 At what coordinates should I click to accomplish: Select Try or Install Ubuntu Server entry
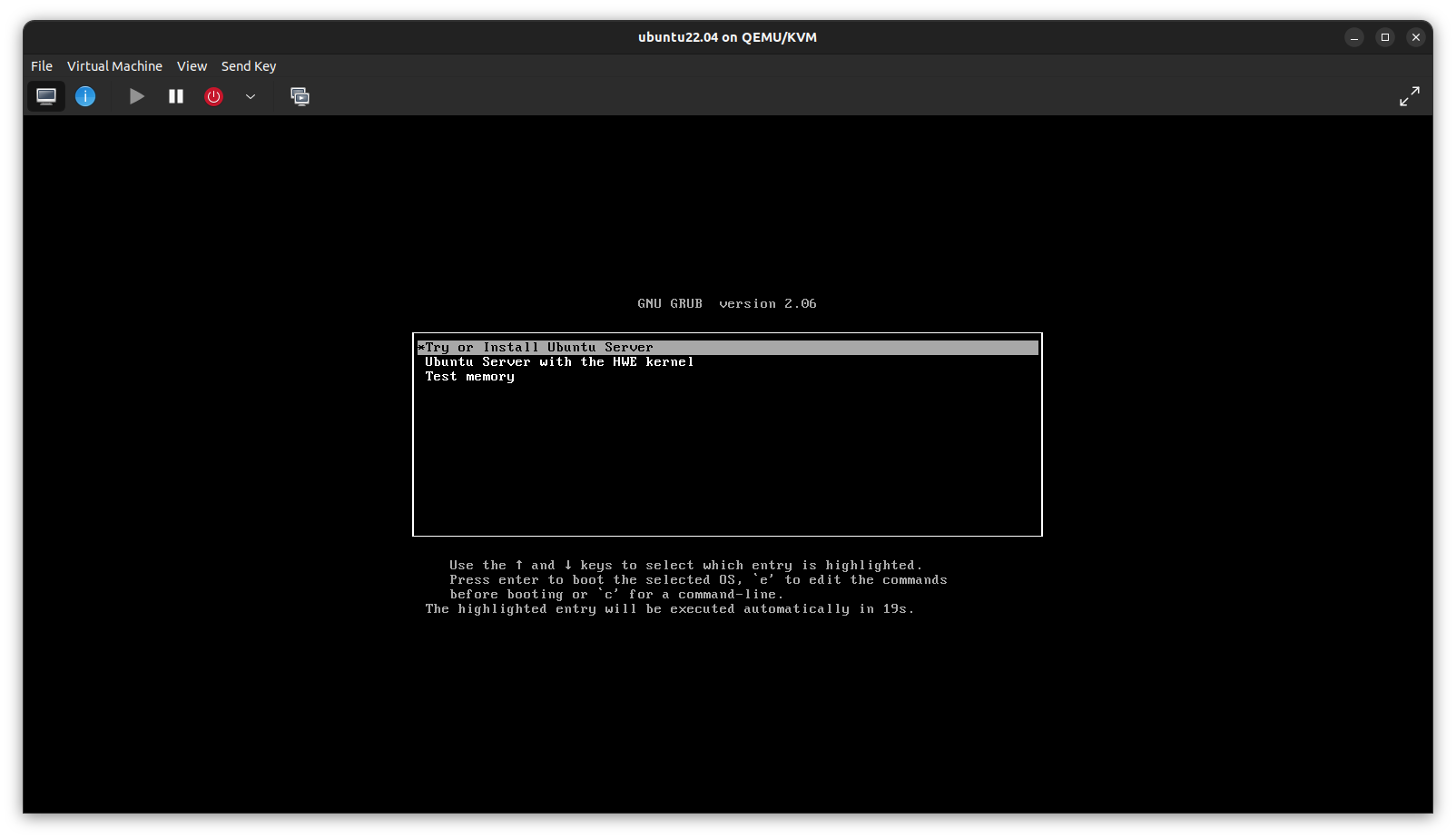[727, 348]
